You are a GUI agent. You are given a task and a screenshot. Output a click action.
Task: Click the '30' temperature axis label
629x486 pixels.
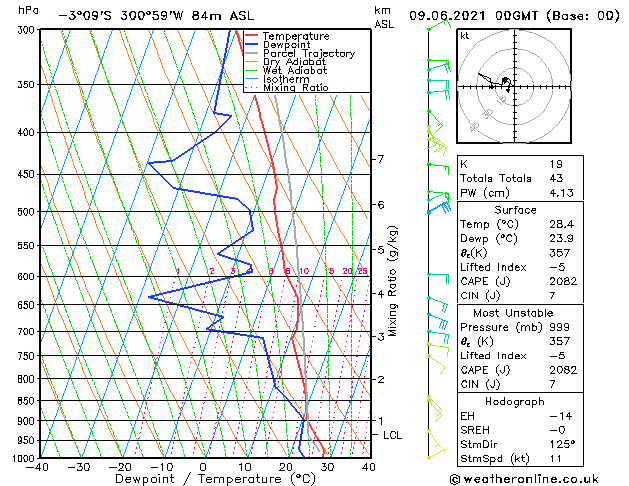point(327,467)
